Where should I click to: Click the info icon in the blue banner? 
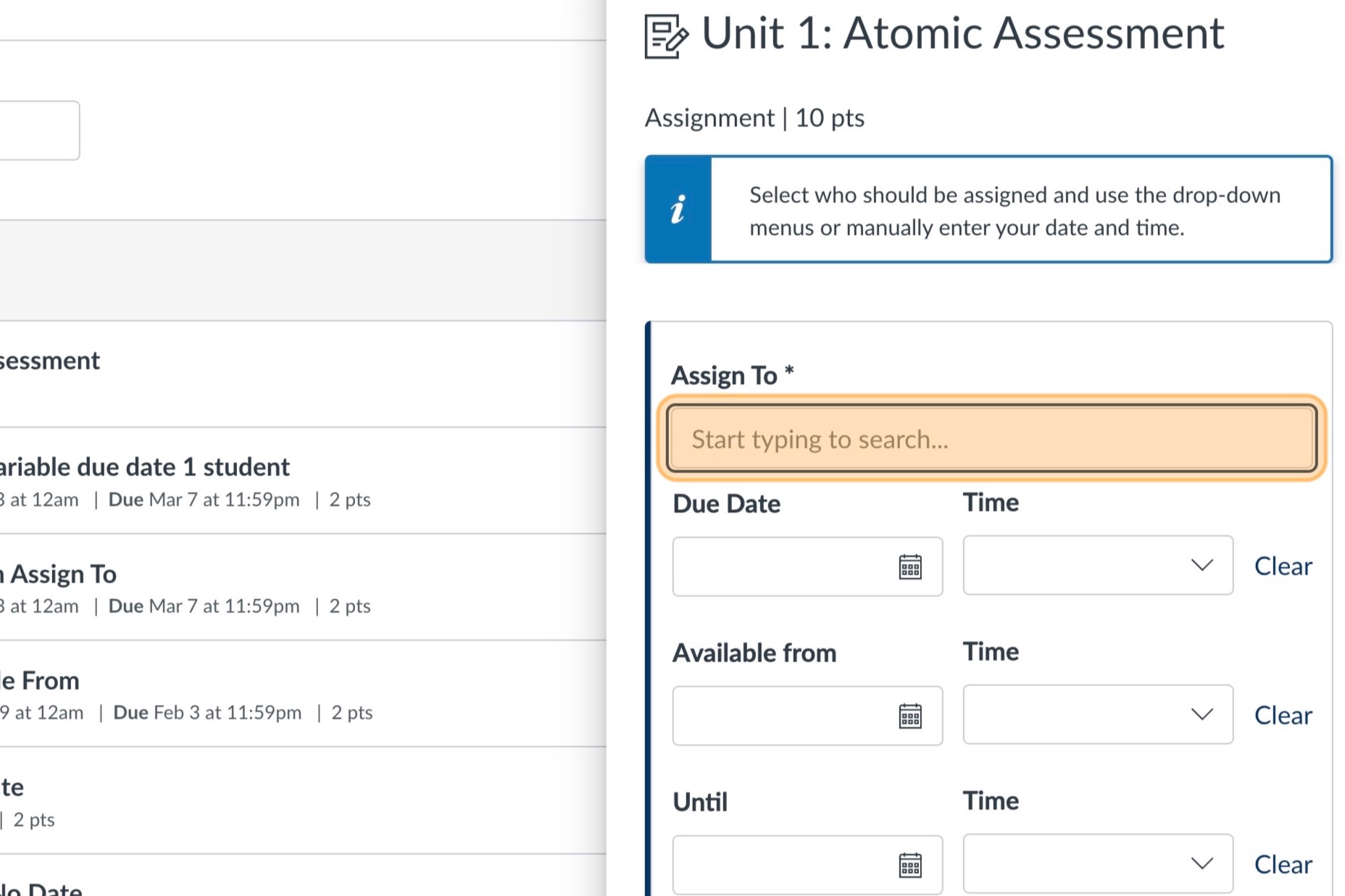point(677,209)
